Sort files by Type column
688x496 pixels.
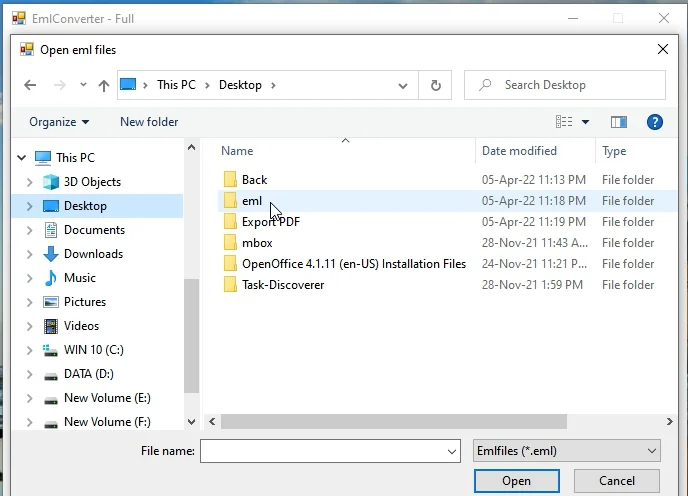tap(614, 151)
